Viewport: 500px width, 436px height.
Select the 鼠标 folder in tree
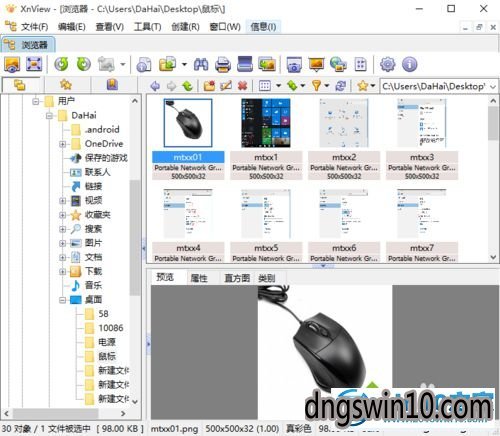[107, 356]
